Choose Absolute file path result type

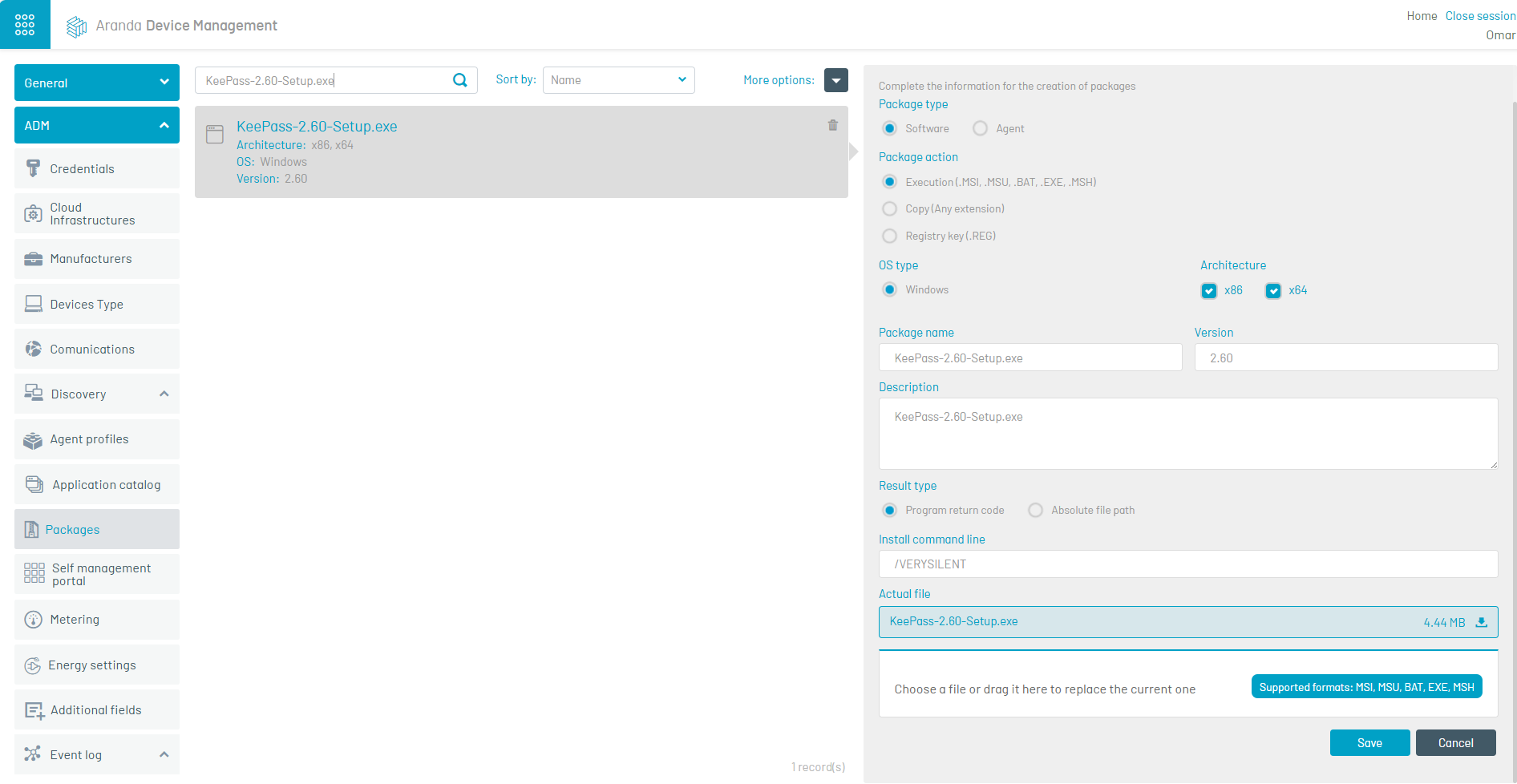click(1035, 511)
